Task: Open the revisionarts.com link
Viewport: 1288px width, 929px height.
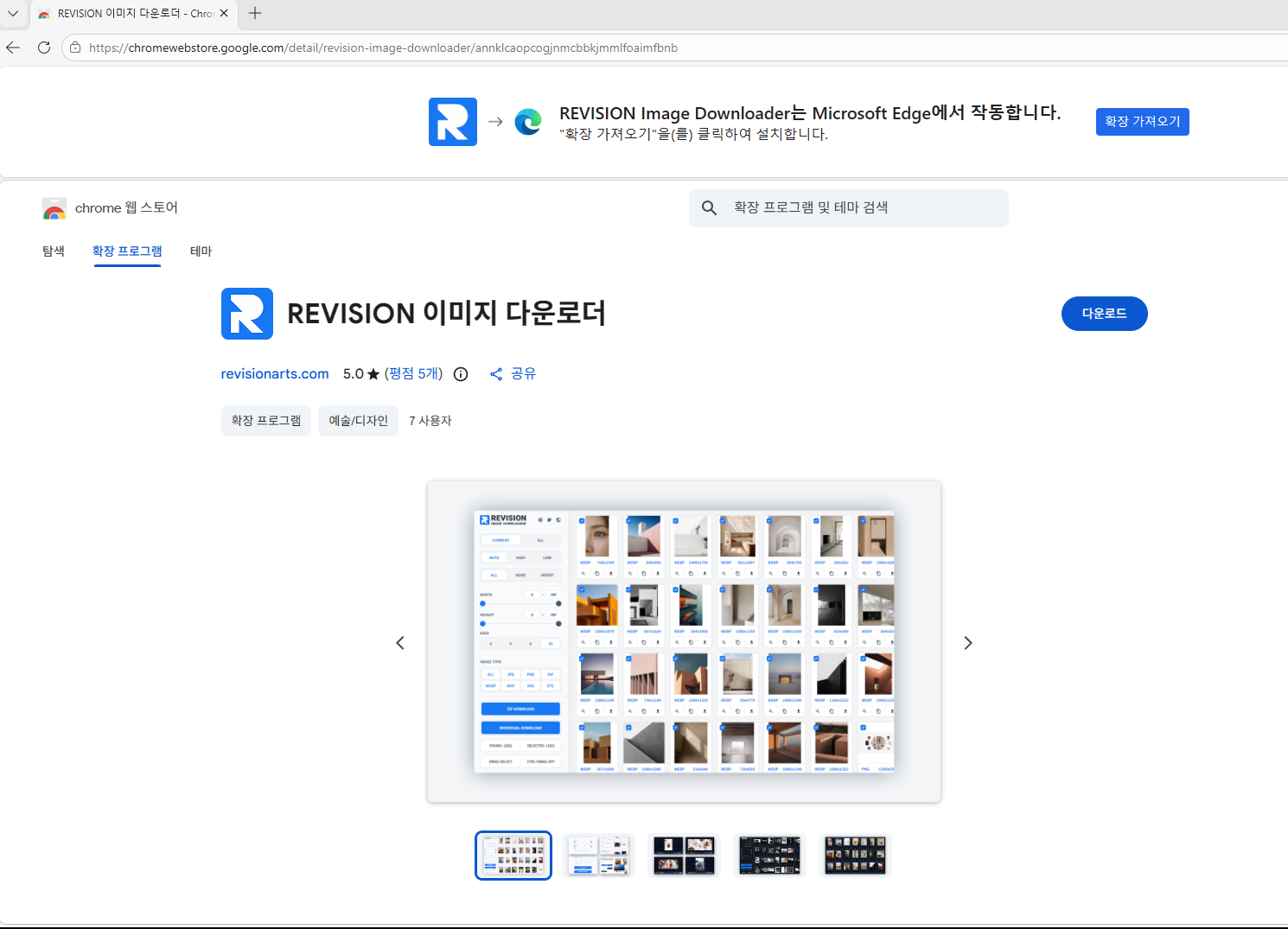Action: point(275,374)
